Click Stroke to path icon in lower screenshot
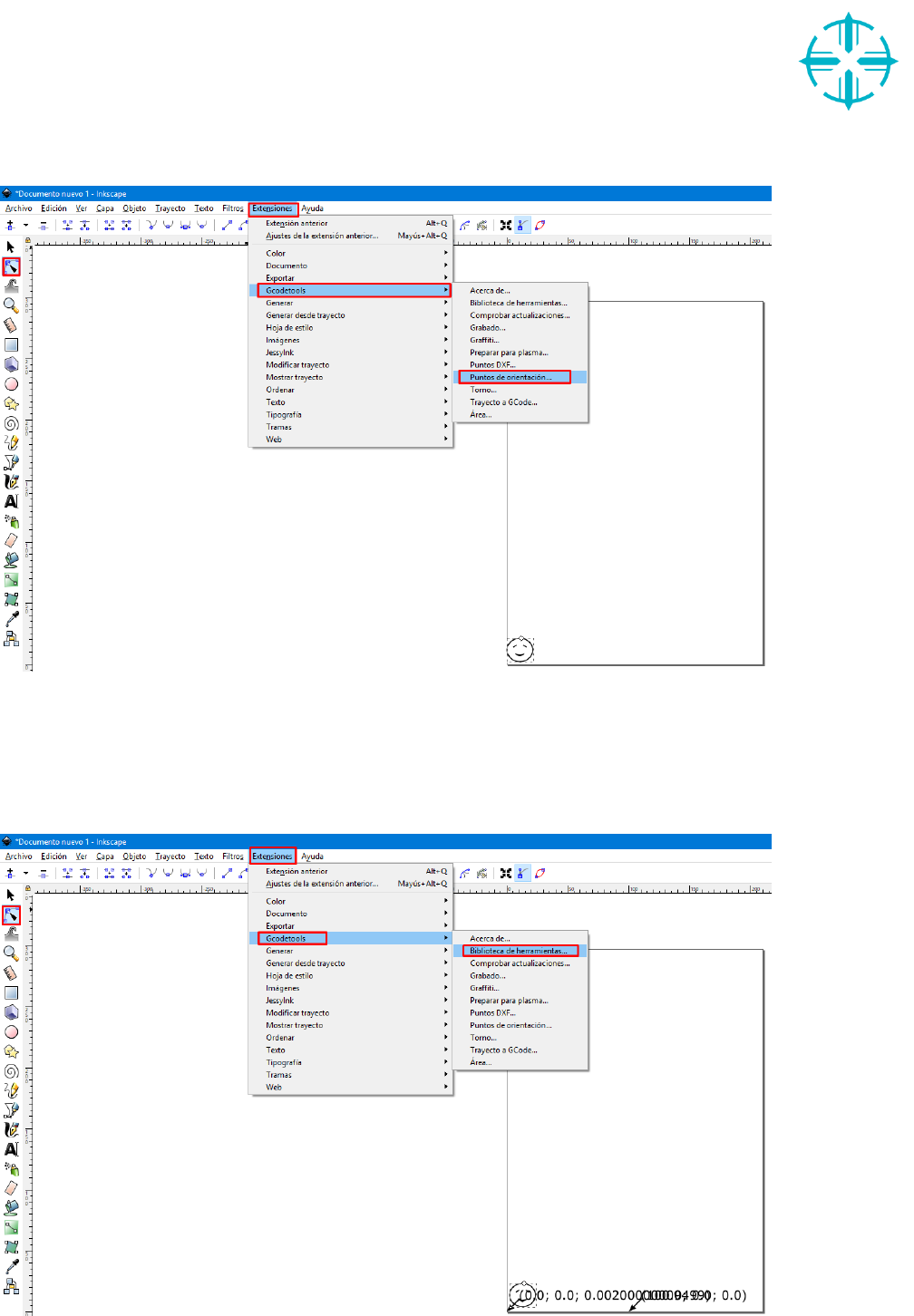Screen dimensions: 914x1316 coord(481,873)
